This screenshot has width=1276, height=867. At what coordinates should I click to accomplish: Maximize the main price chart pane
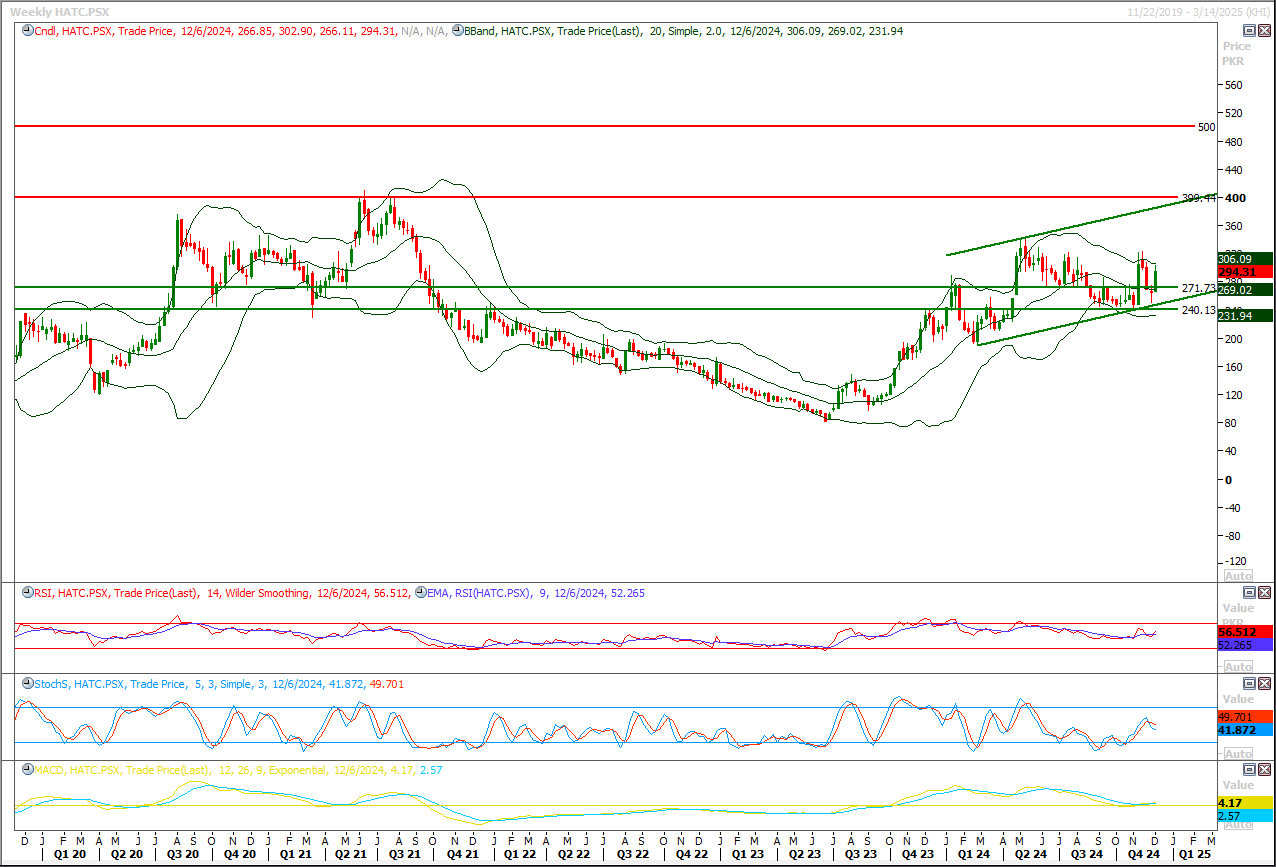click(x=1248, y=31)
